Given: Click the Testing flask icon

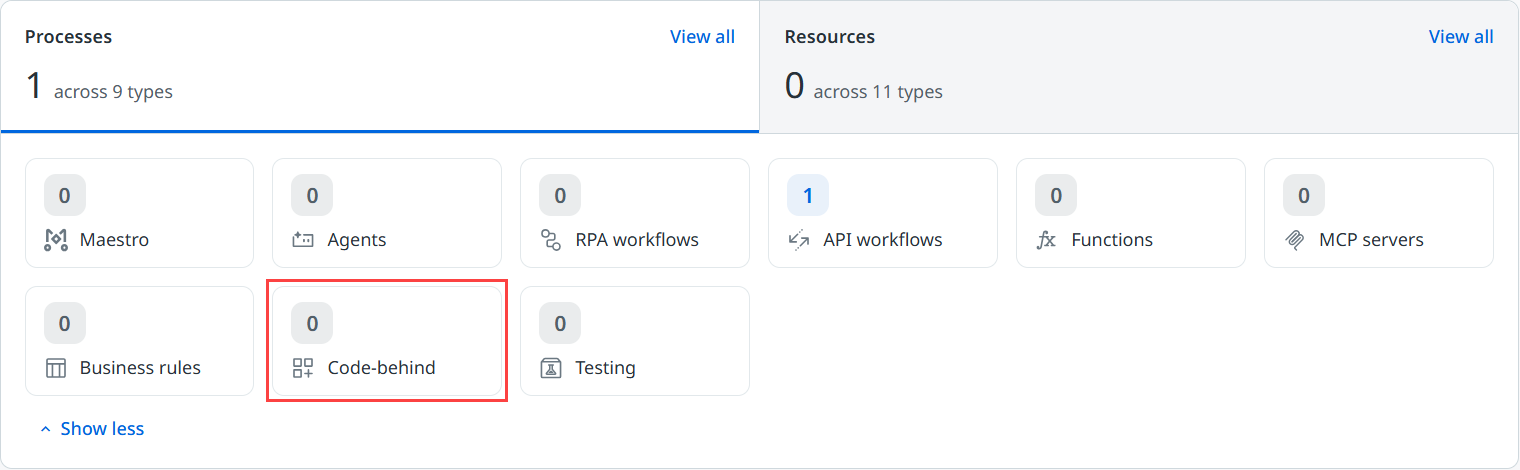Looking at the screenshot, I should click(x=551, y=368).
